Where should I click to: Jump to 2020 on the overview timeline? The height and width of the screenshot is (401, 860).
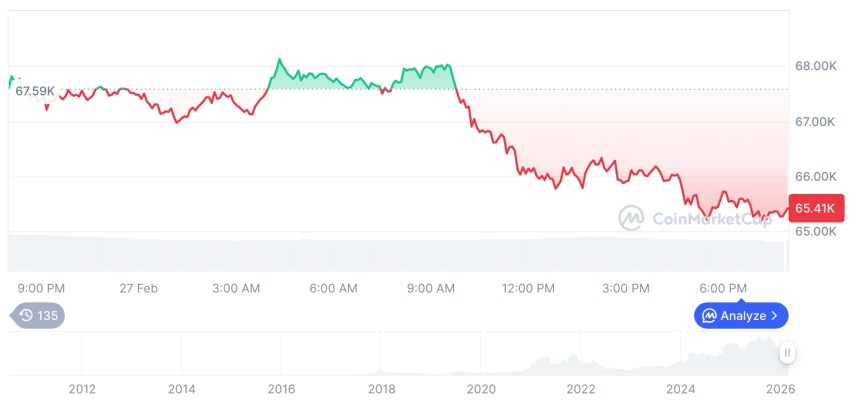pyautogui.click(x=481, y=389)
